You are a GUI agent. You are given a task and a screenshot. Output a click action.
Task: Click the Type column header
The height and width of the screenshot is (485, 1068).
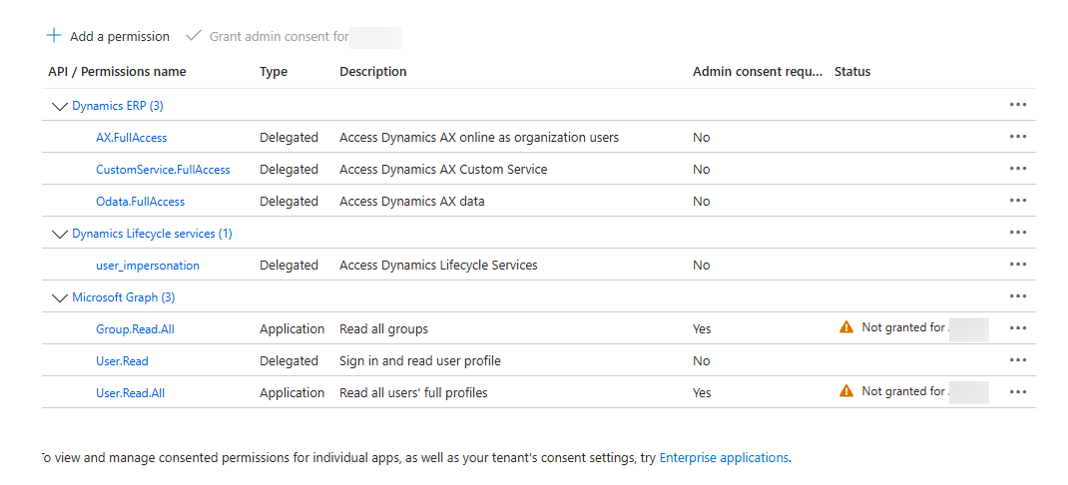click(273, 72)
